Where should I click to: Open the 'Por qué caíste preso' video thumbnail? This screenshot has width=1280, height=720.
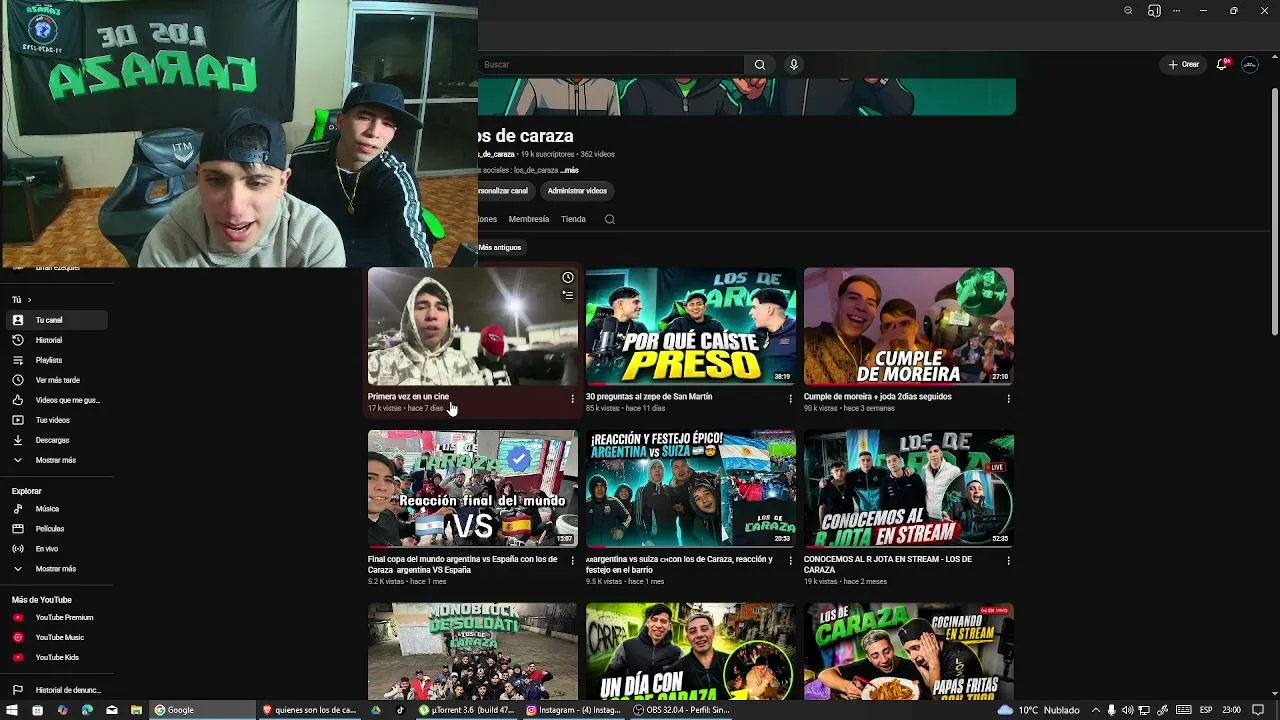(691, 326)
